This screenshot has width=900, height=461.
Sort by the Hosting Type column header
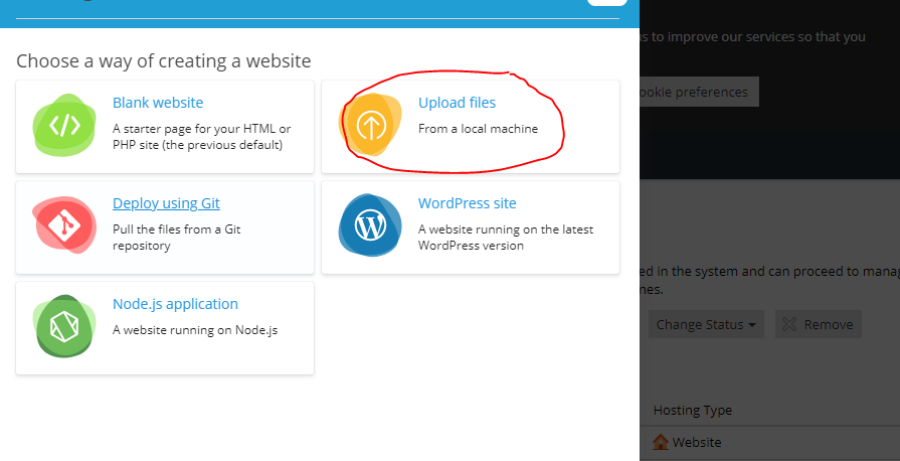point(692,410)
